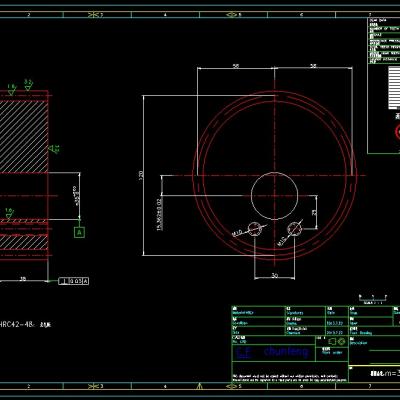This screenshot has width=400, height=400.
Task: Select the lower narrow hatched section area
Action: pos(23,242)
